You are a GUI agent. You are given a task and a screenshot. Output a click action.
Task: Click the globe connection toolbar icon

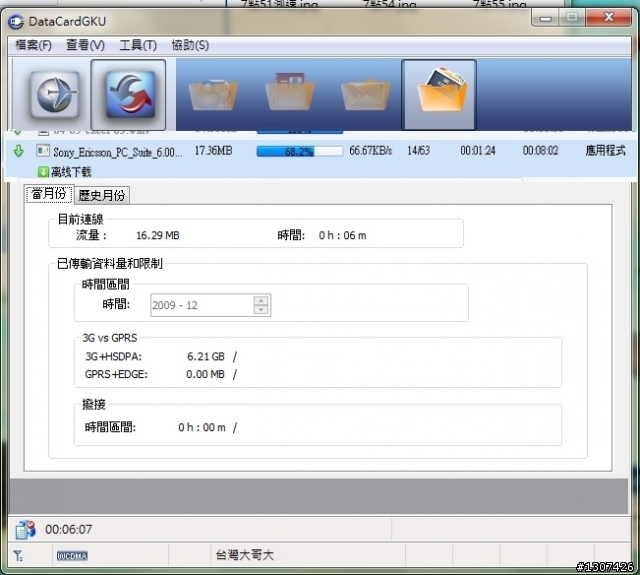tap(55, 94)
